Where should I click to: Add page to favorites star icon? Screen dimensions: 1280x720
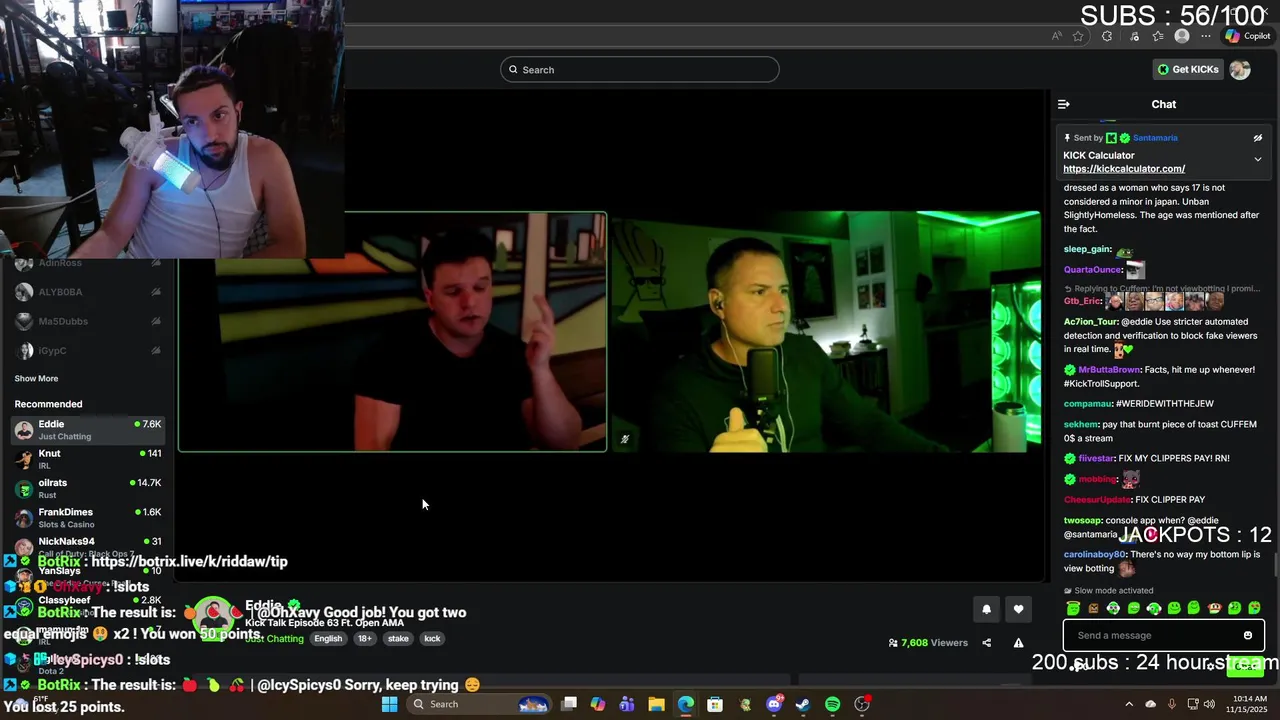(x=1078, y=36)
